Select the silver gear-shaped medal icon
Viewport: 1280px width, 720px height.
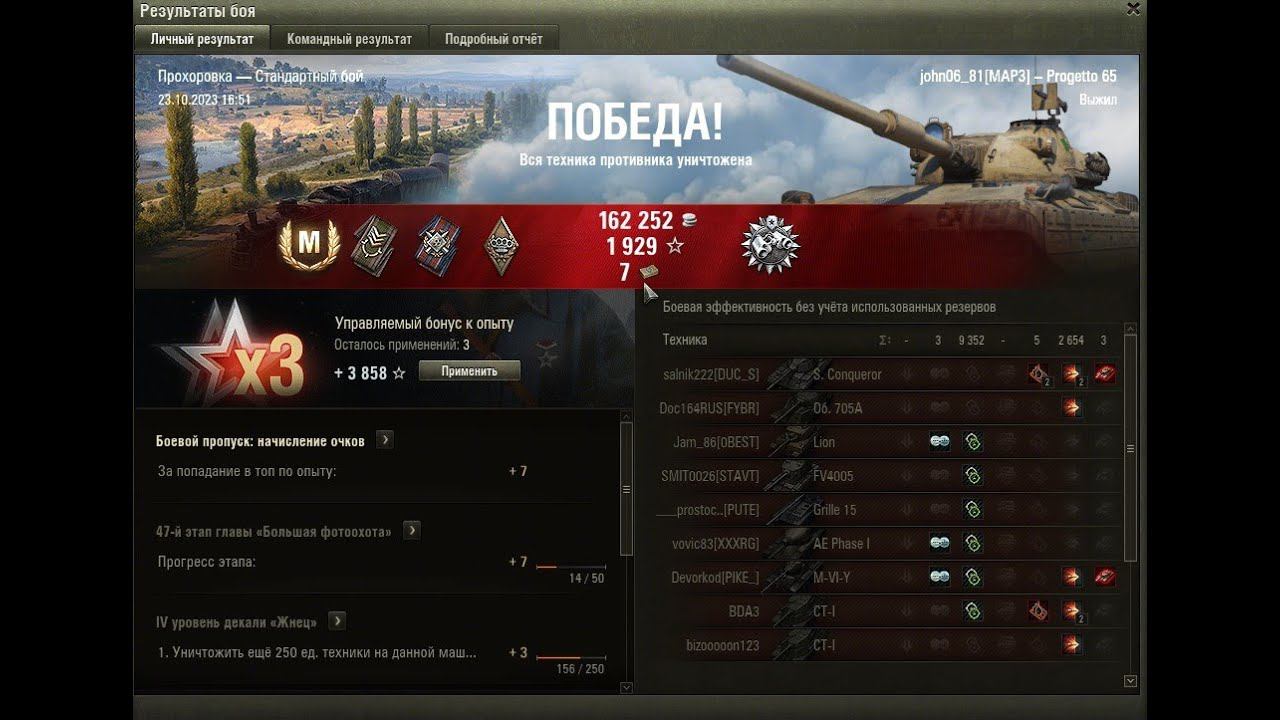[770, 243]
